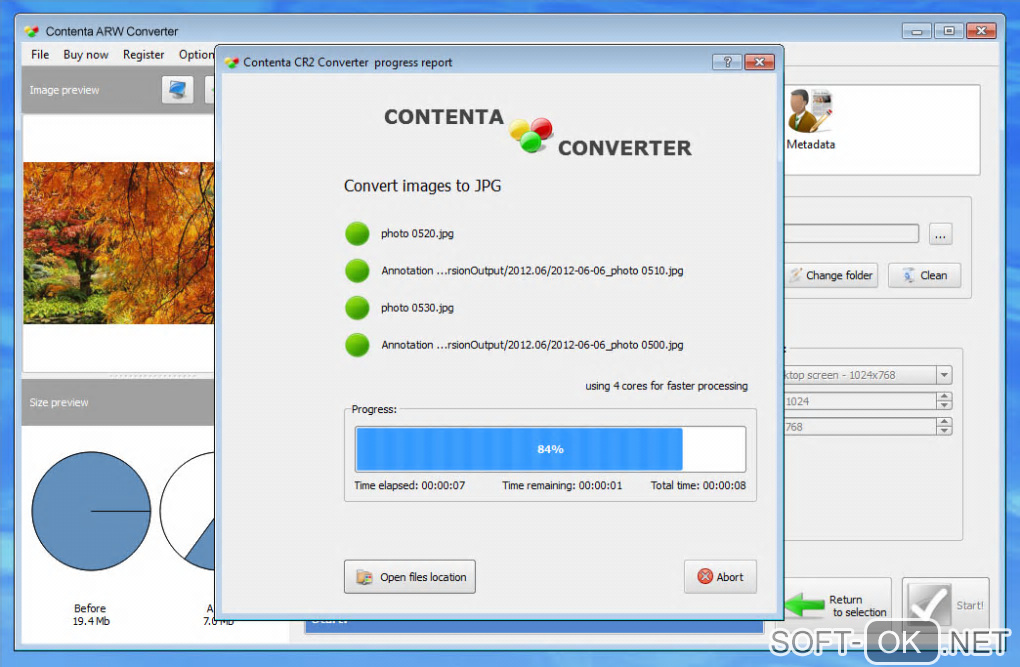The width and height of the screenshot is (1020, 667).
Task: Click the green status dot for photo 0520.jpg
Action: click(x=357, y=234)
